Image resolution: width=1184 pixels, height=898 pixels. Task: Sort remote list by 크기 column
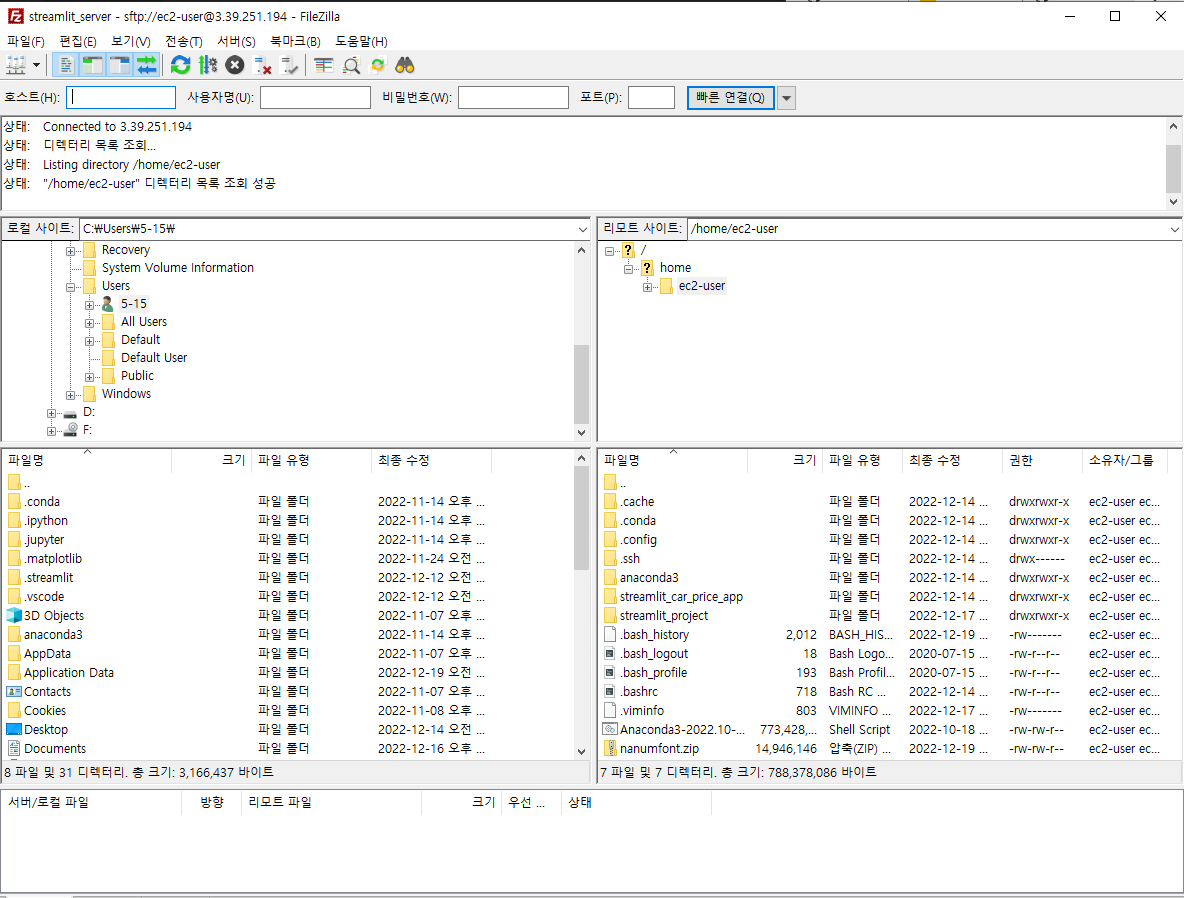[785, 460]
